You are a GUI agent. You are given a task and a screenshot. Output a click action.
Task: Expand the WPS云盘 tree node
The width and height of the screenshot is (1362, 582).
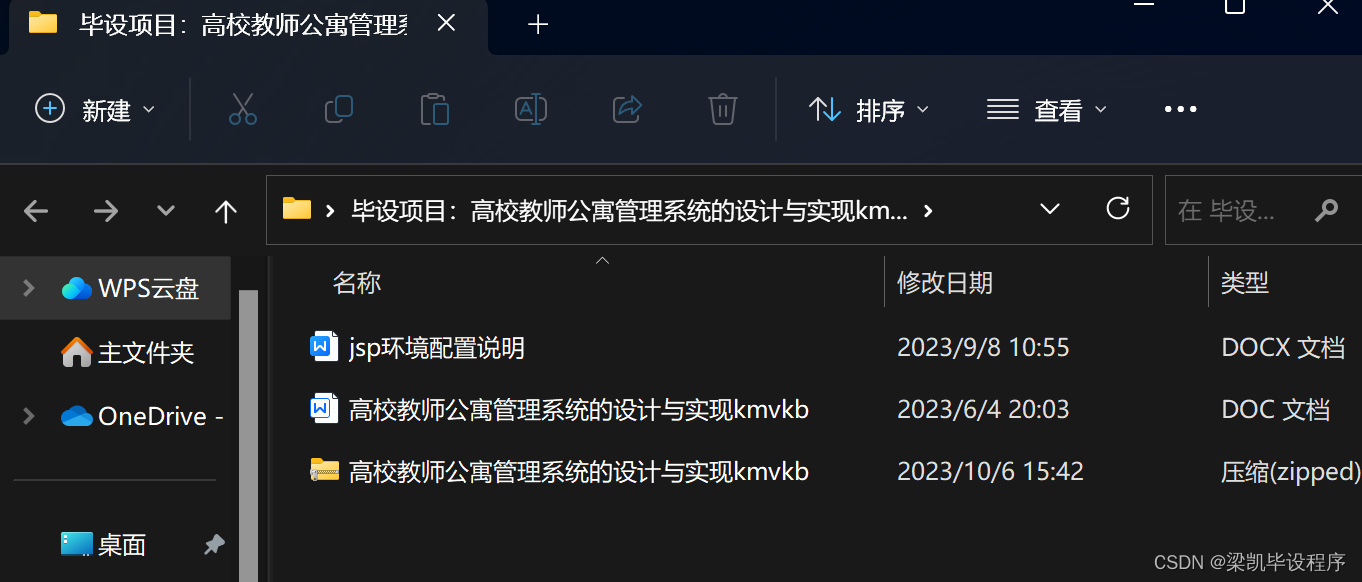coord(28,288)
